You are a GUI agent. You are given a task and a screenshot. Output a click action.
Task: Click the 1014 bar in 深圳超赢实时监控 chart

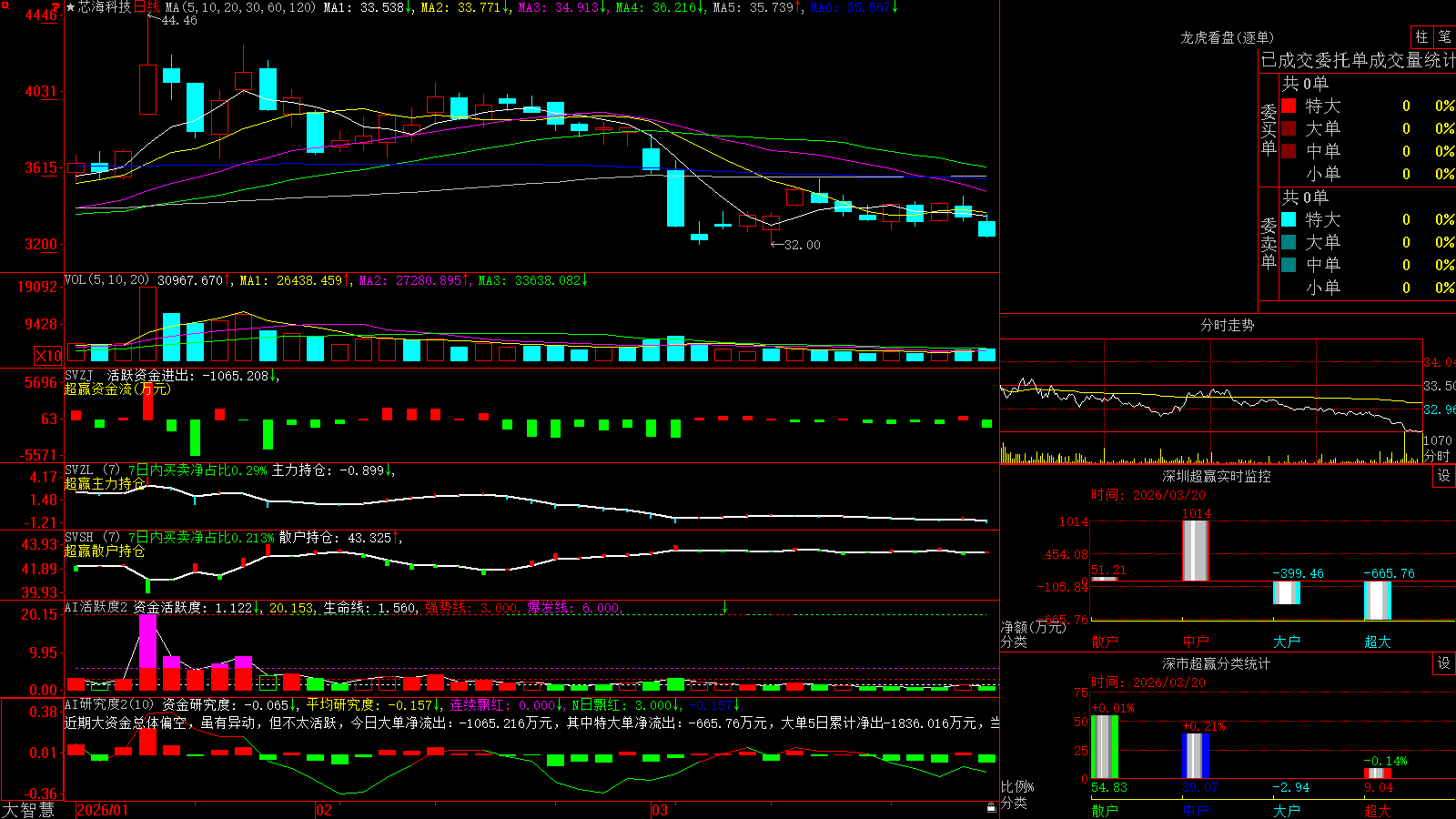point(1196,551)
